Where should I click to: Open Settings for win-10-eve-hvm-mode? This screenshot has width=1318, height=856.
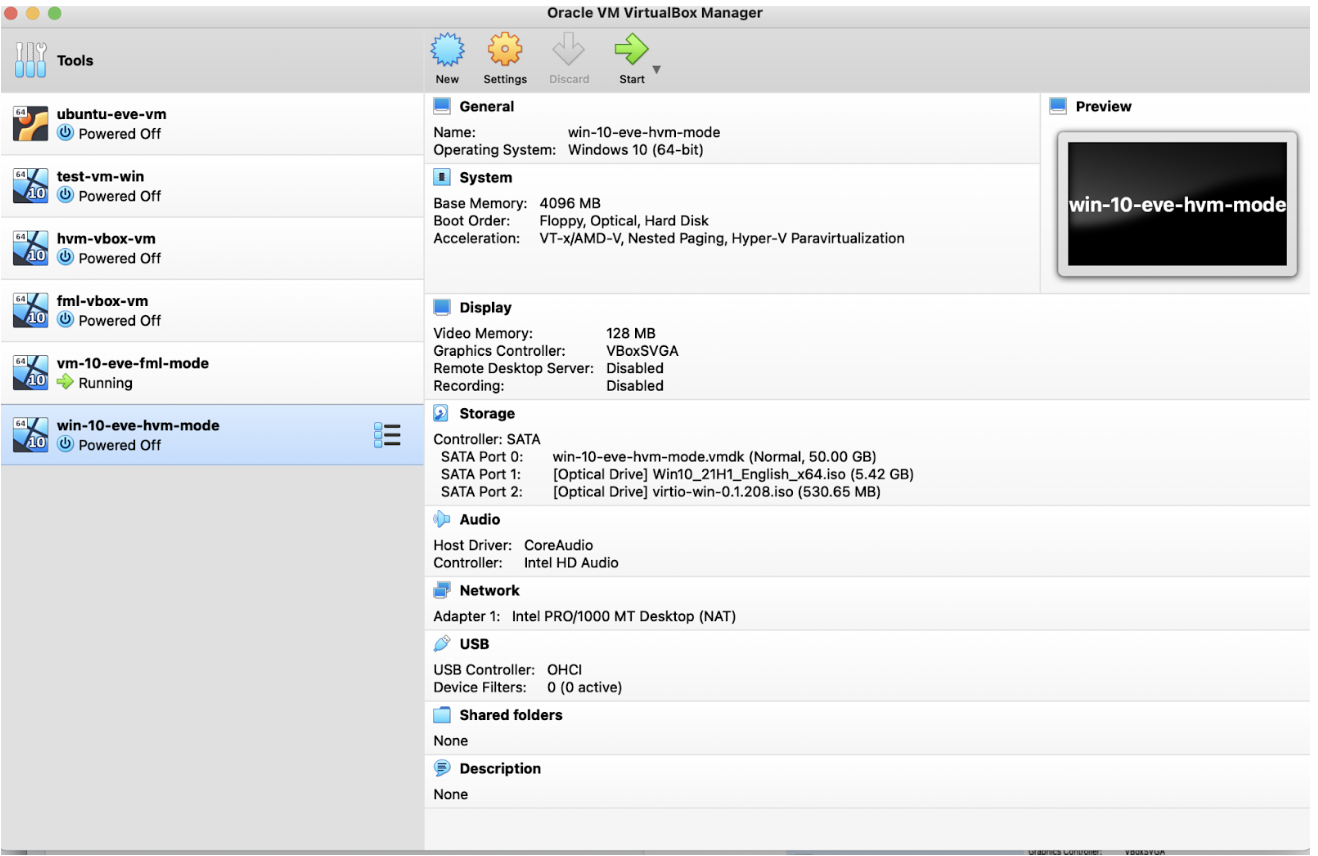pyautogui.click(x=504, y=57)
